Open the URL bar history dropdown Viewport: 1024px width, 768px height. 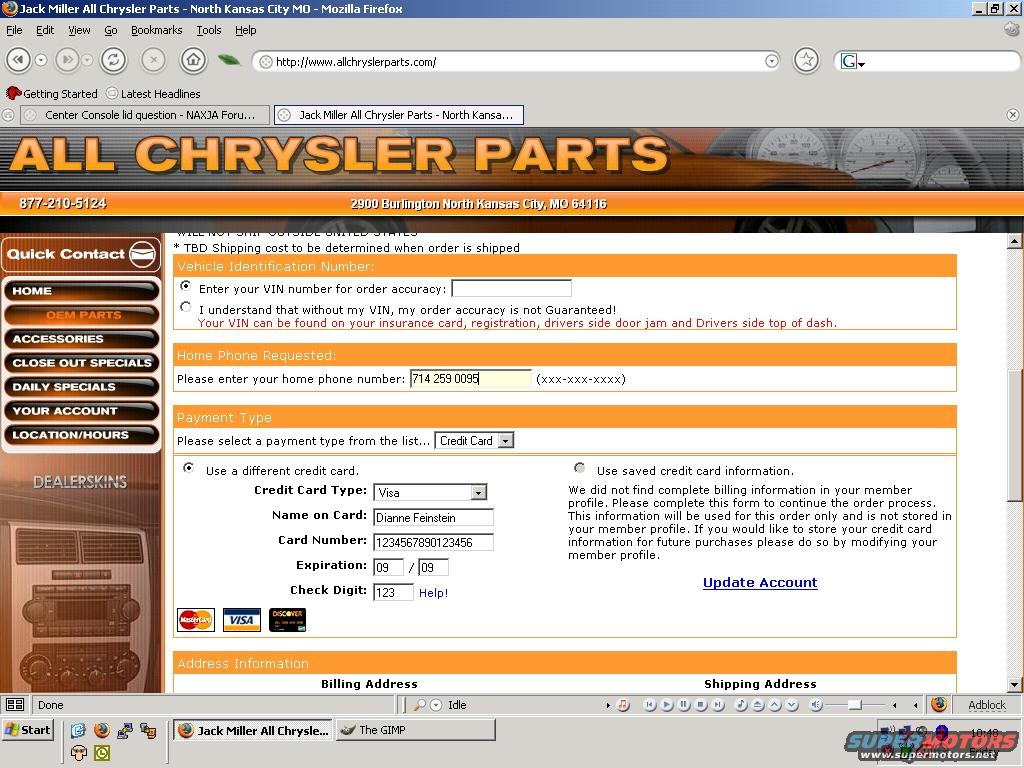pyautogui.click(x=771, y=62)
